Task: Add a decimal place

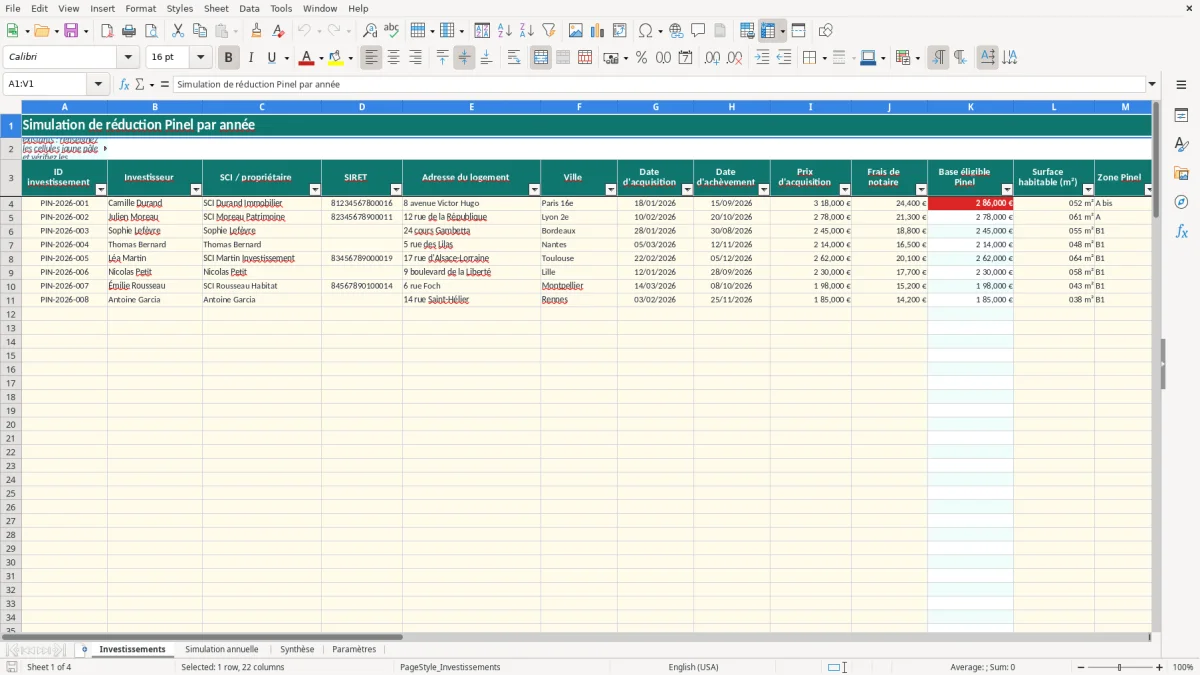Action: pyautogui.click(x=712, y=58)
